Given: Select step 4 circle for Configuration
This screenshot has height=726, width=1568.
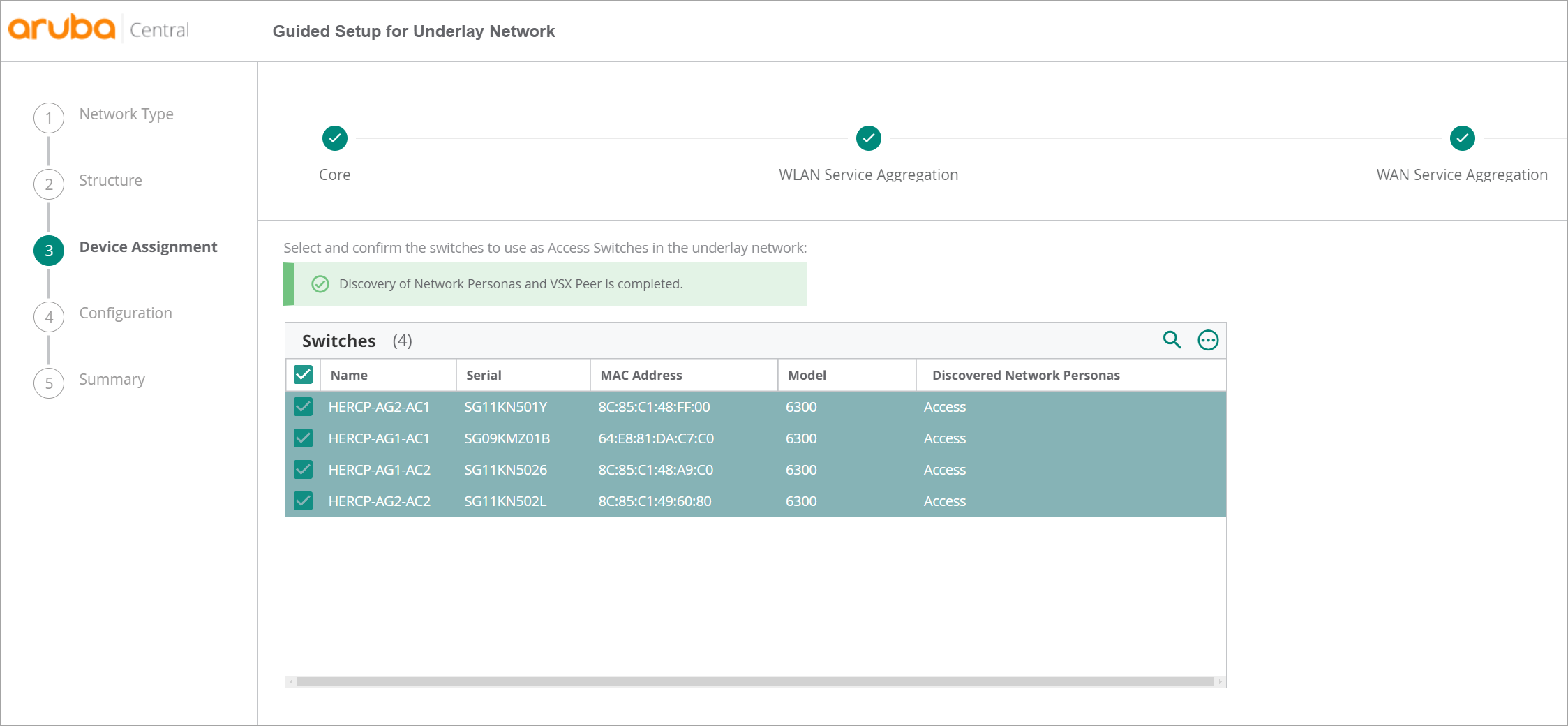Looking at the screenshot, I should pos(49,316).
